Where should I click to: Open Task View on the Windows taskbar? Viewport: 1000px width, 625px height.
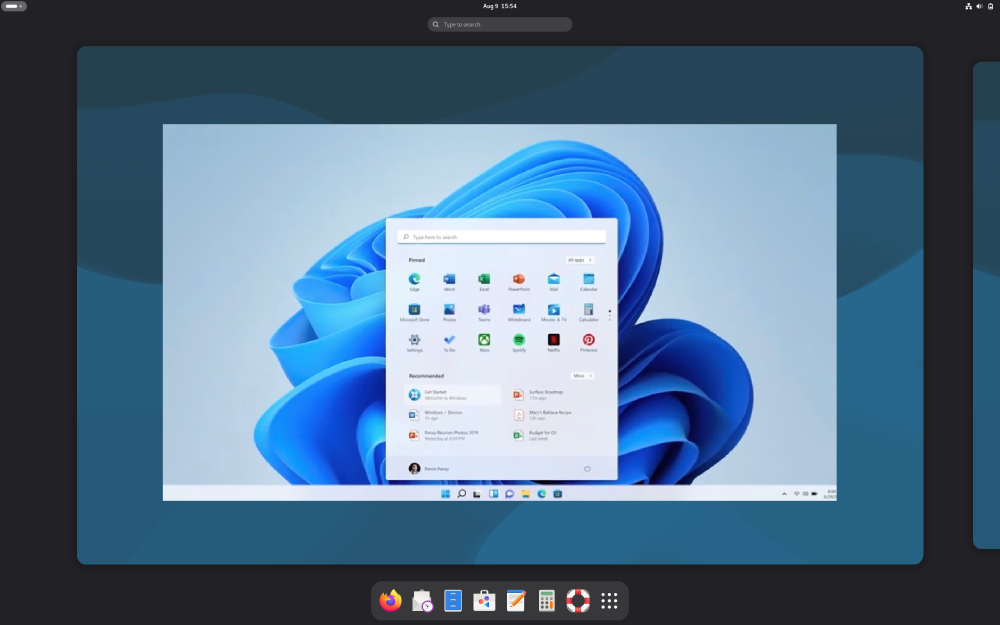[x=476, y=494]
